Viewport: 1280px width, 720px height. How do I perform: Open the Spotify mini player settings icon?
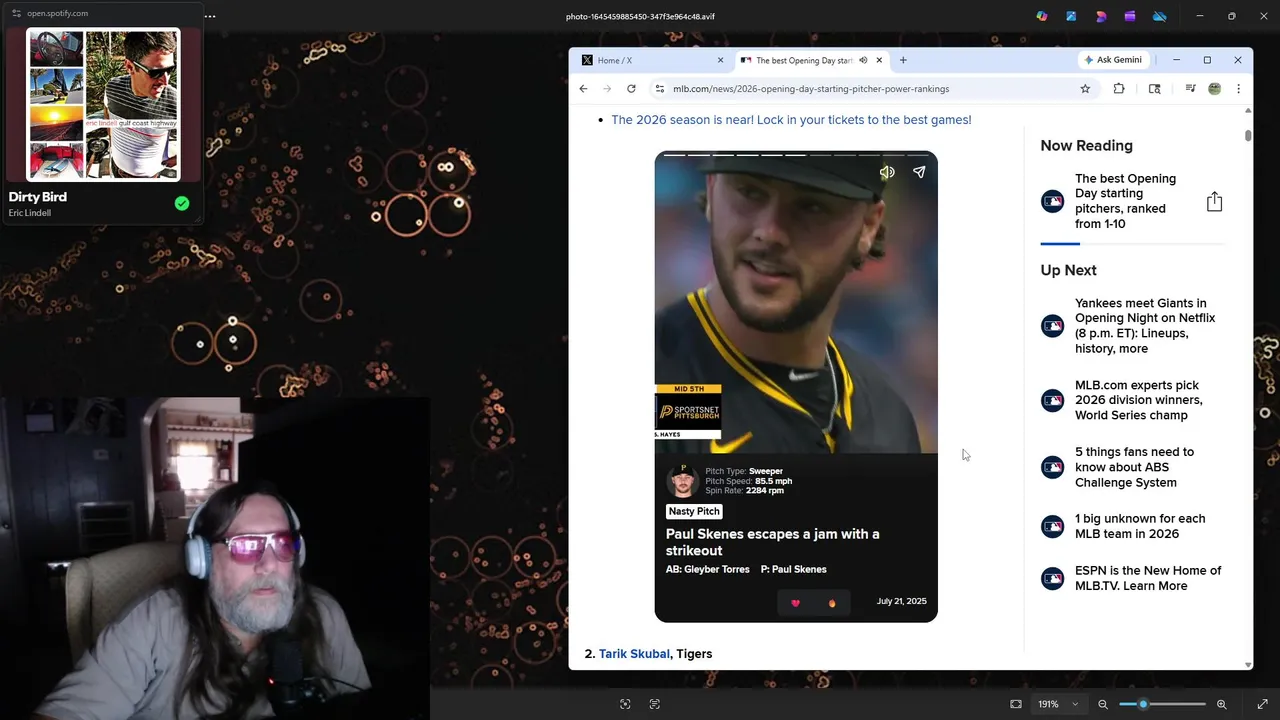point(16,13)
